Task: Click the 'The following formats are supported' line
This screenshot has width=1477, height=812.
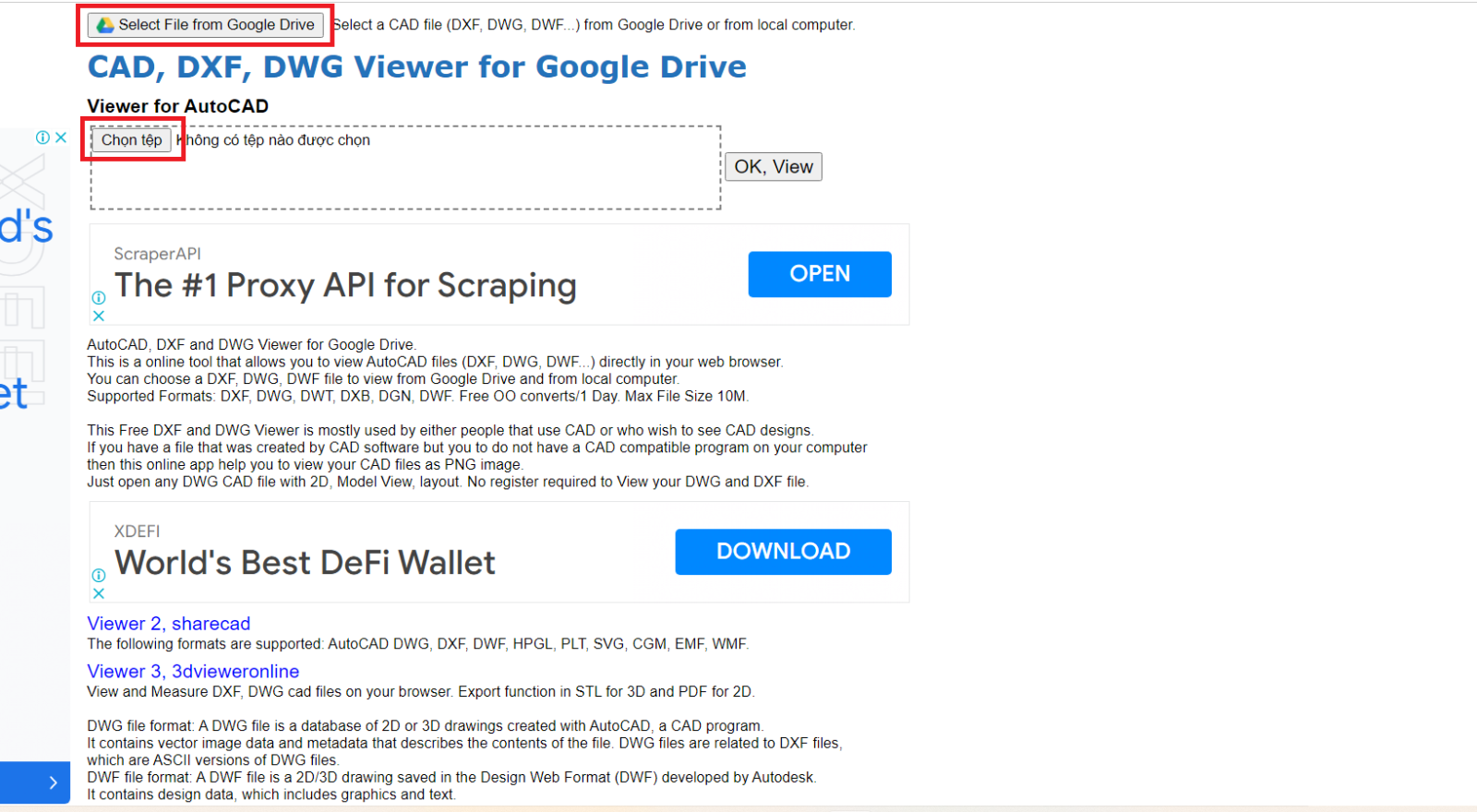Action: click(x=418, y=644)
